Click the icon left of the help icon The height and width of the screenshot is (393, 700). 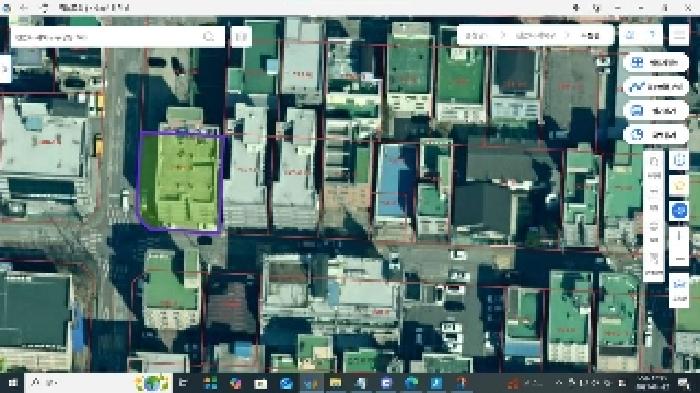tap(630, 35)
